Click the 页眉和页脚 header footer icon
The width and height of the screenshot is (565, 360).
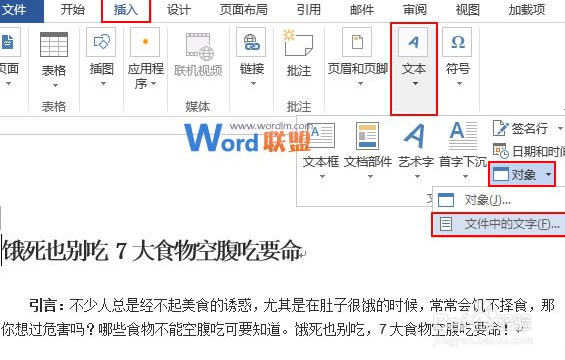[x=357, y=42]
